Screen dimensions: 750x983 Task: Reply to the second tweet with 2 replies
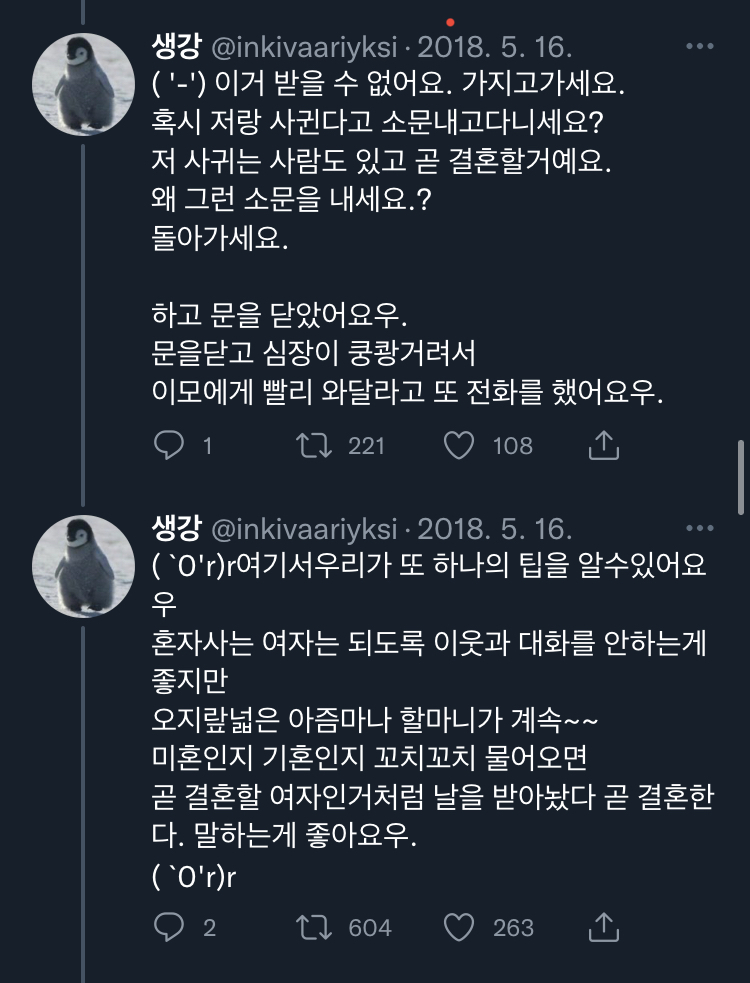169,928
